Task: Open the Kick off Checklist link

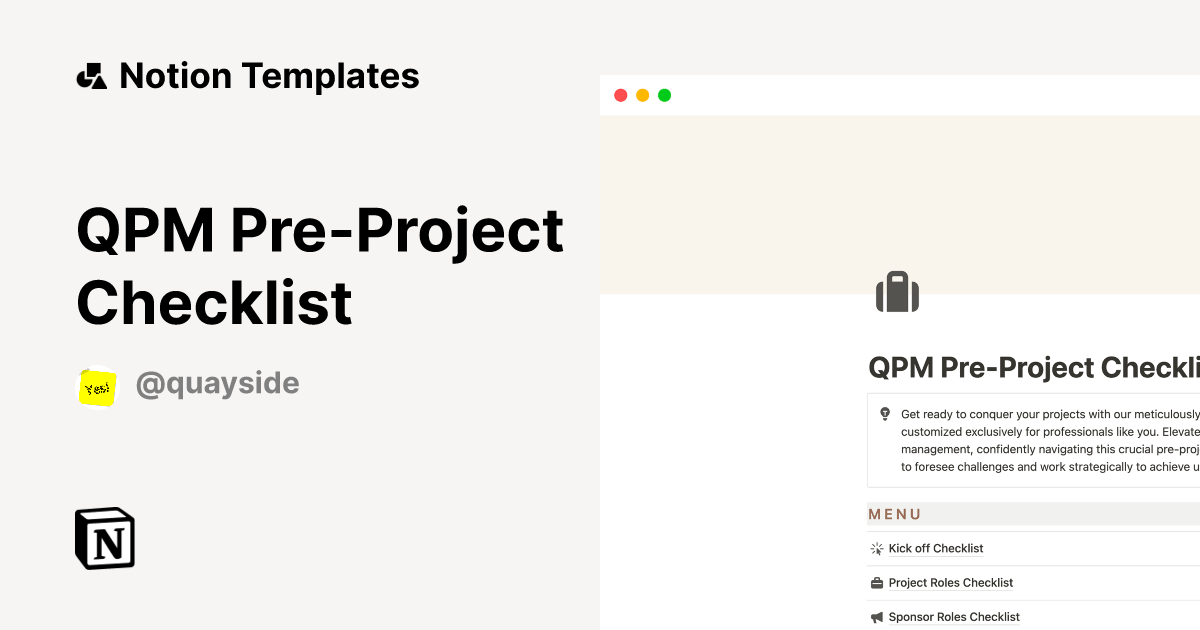Action: [935, 548]
